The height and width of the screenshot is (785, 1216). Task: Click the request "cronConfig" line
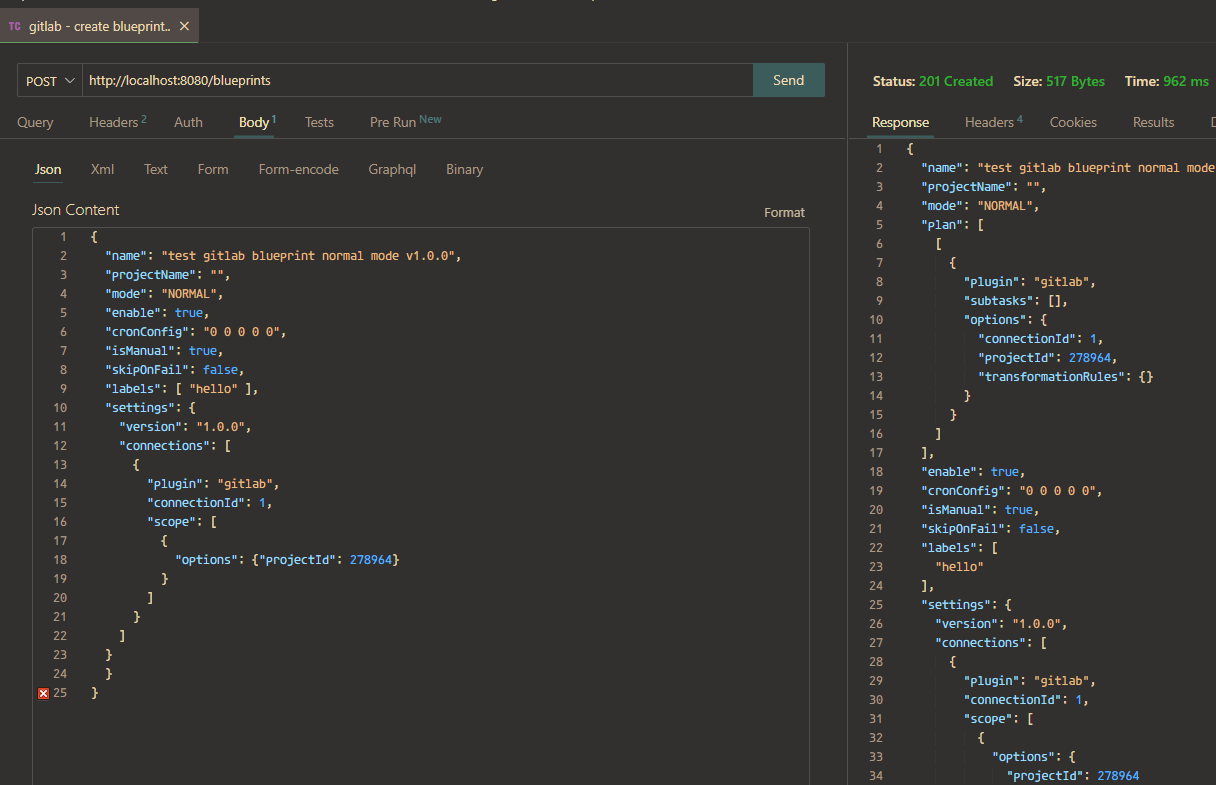pos(196,332)
